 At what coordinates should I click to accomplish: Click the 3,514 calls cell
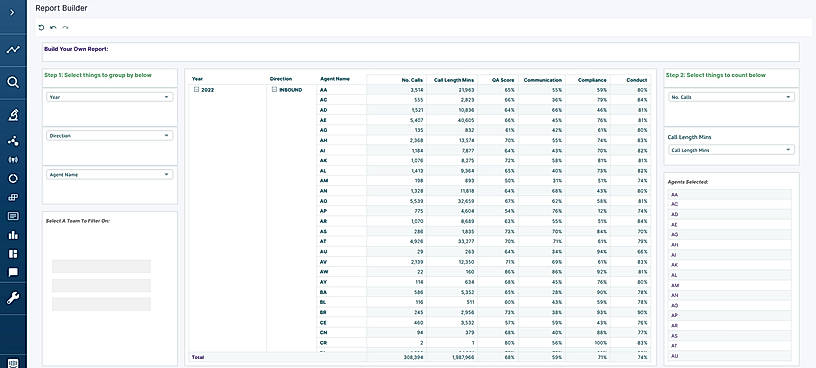pyautogui.click(x=416, y=90)
